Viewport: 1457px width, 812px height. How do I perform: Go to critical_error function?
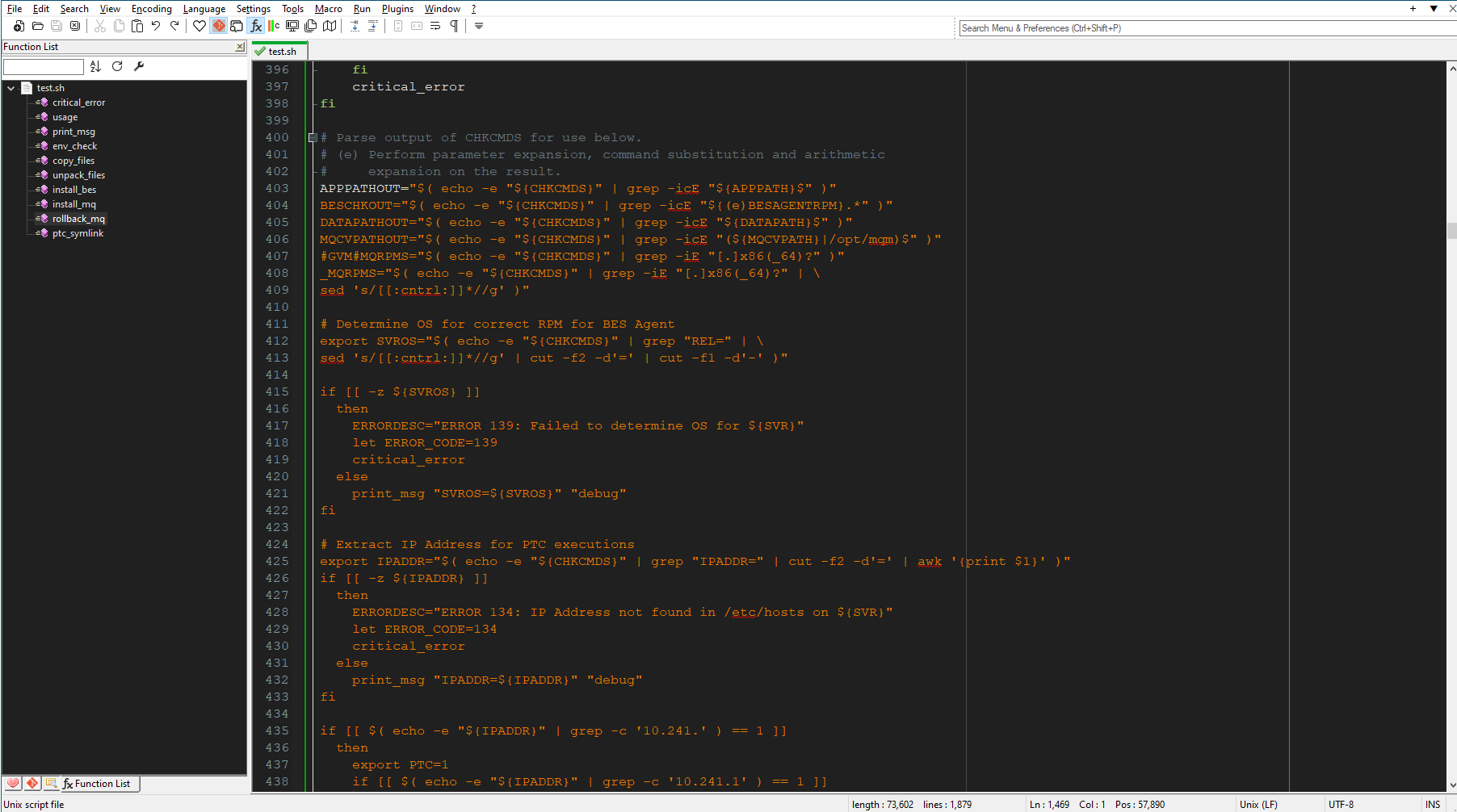79,103
